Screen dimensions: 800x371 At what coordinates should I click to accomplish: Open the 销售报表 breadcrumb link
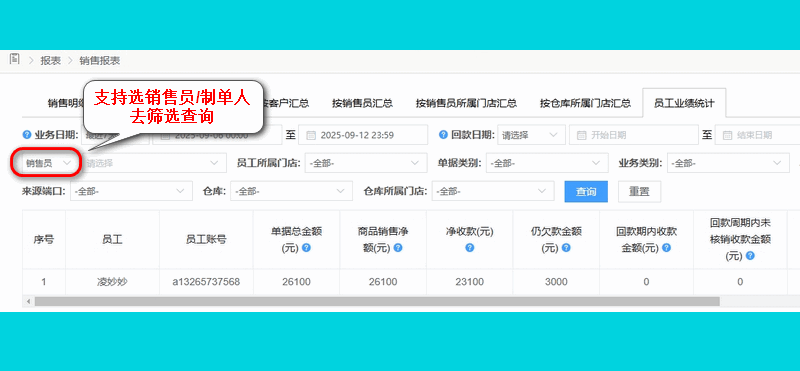click(x=100, y=61)
